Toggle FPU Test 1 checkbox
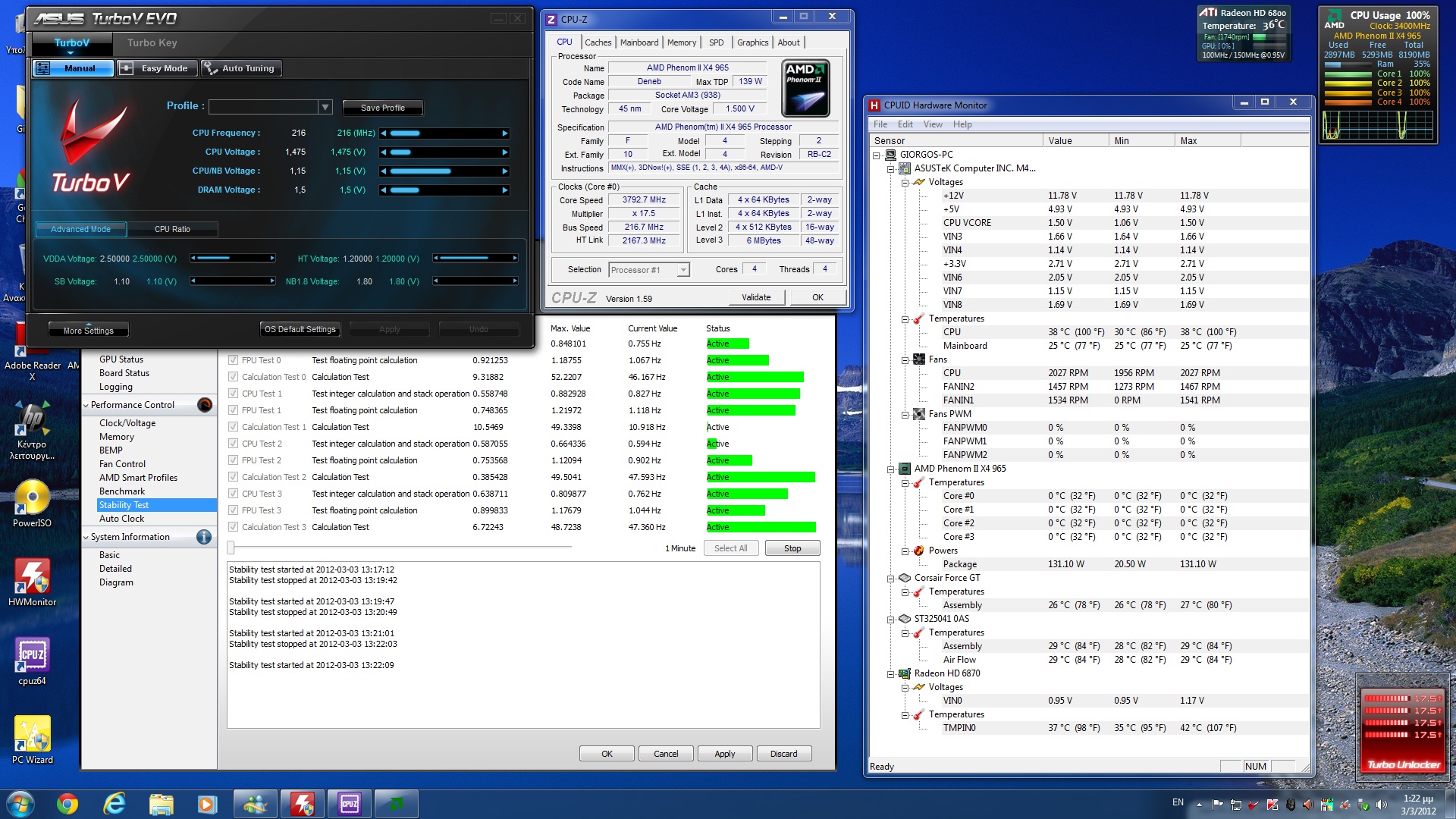 (x=233, y=410)
